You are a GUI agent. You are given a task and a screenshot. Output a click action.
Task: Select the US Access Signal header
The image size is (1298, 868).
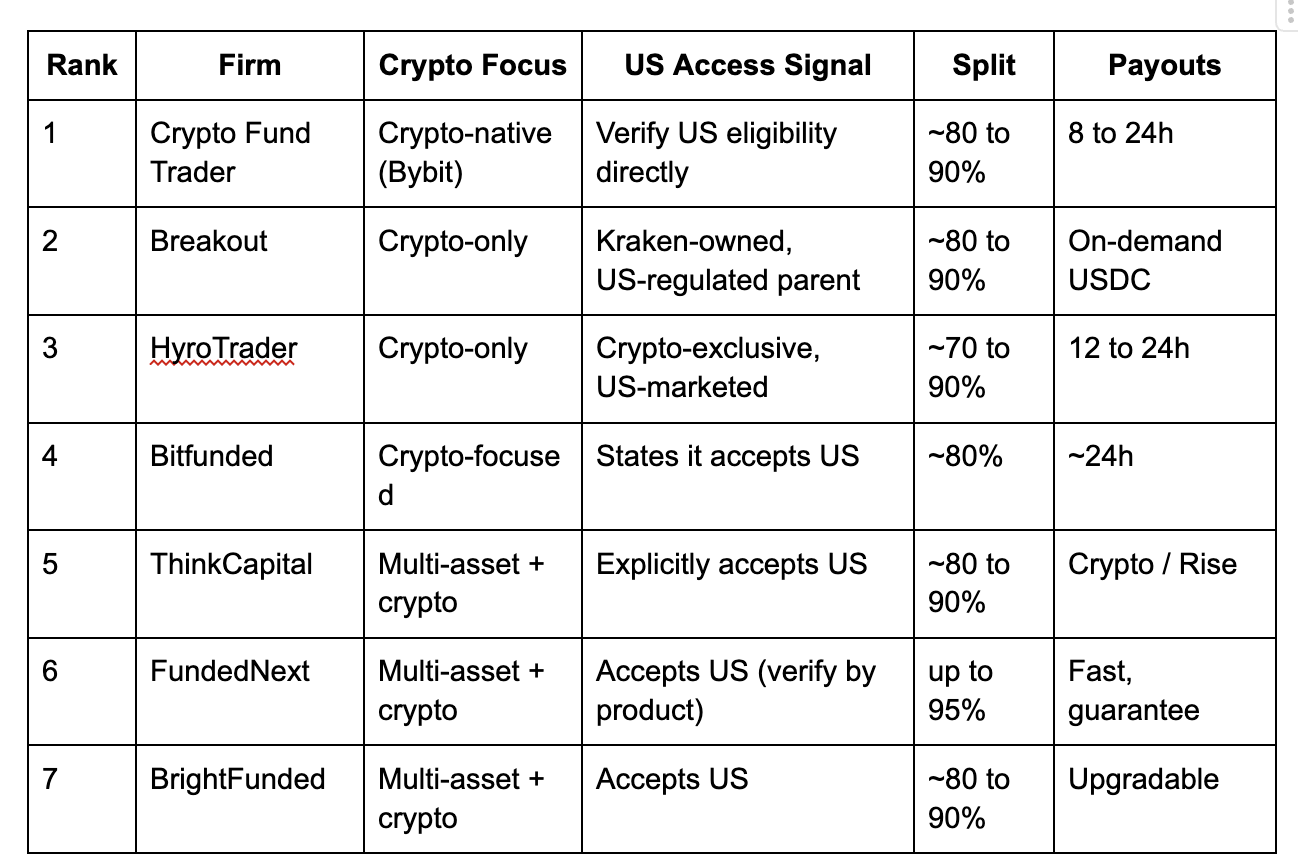click(748, 66)
